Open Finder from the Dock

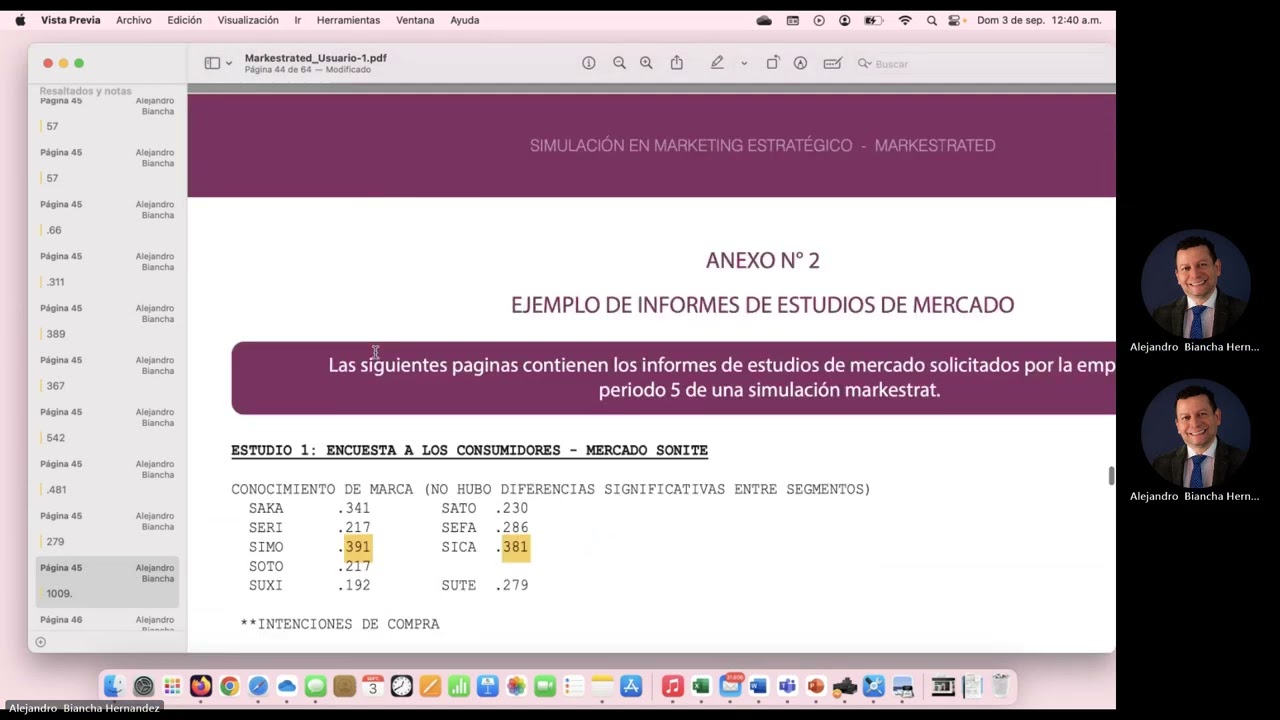point(114,686)
